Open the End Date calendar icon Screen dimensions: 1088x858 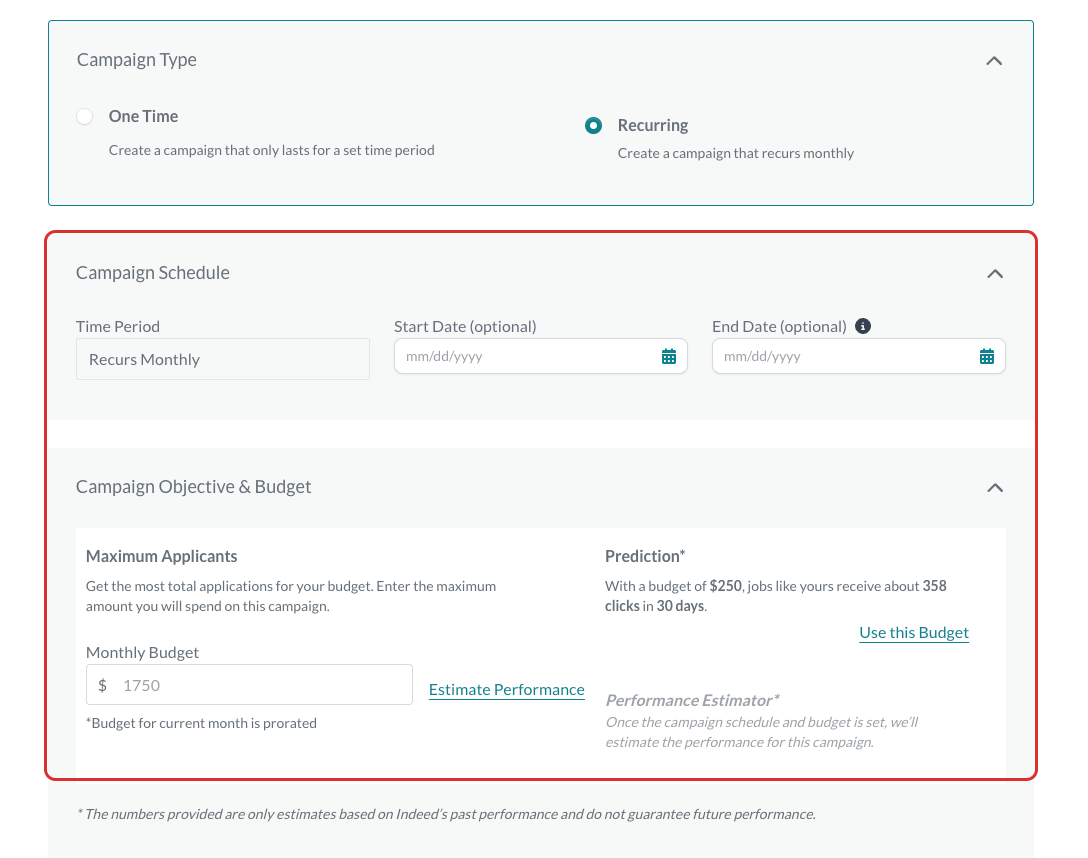tap(986, 357)
